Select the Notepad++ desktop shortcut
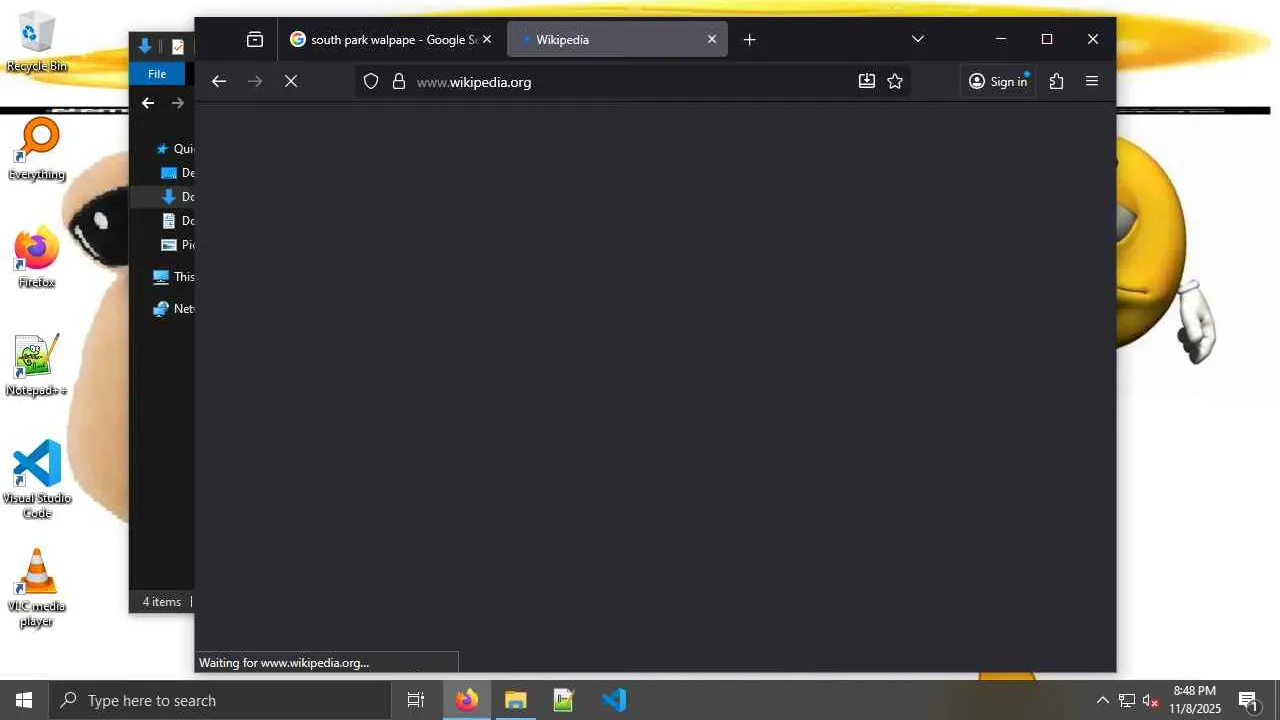1280x720 pixels. coord(37,366)
